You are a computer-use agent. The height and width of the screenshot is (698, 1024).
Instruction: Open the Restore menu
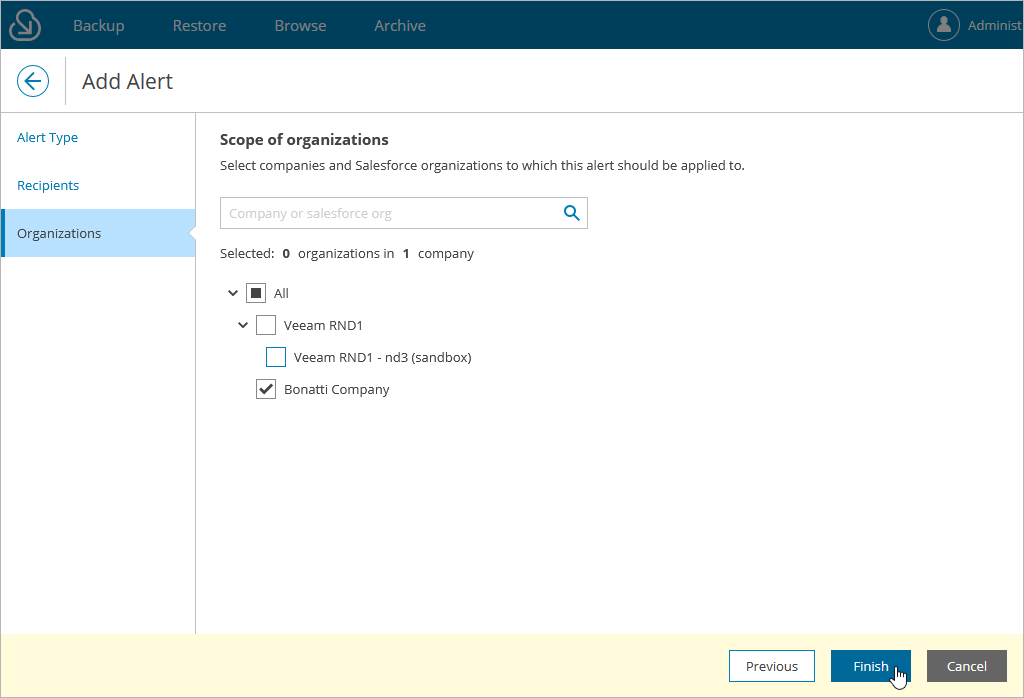pyautogui.click(x=199, y=26)
